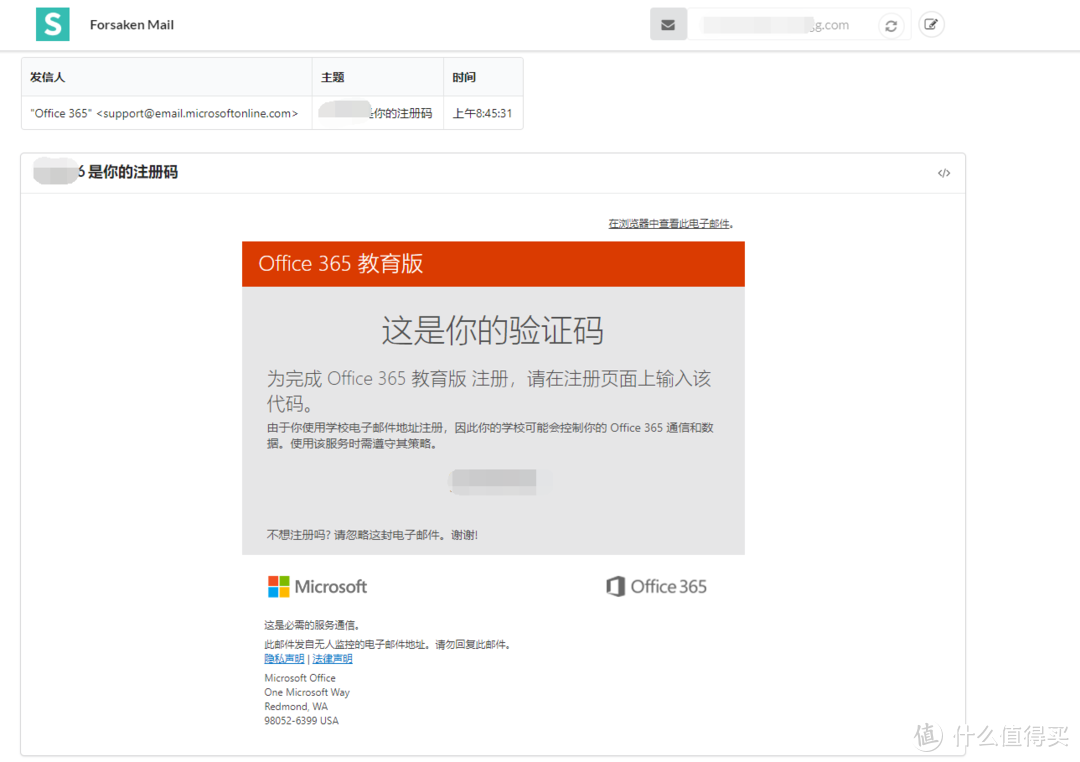The image size is (1080, 762).
Task: Click the 你的注册码 subject cell
Action: pyautogui.click(x=377, y=113)
